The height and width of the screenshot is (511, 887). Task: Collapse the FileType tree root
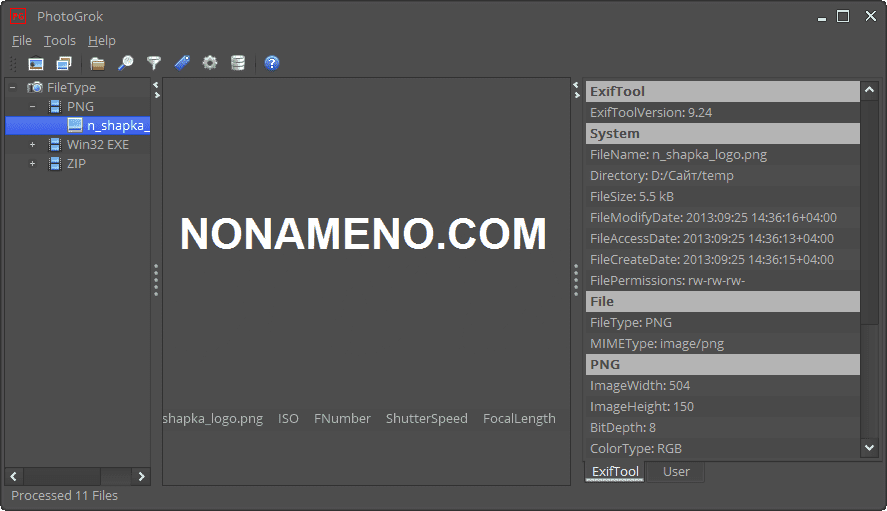click(13, 87)
